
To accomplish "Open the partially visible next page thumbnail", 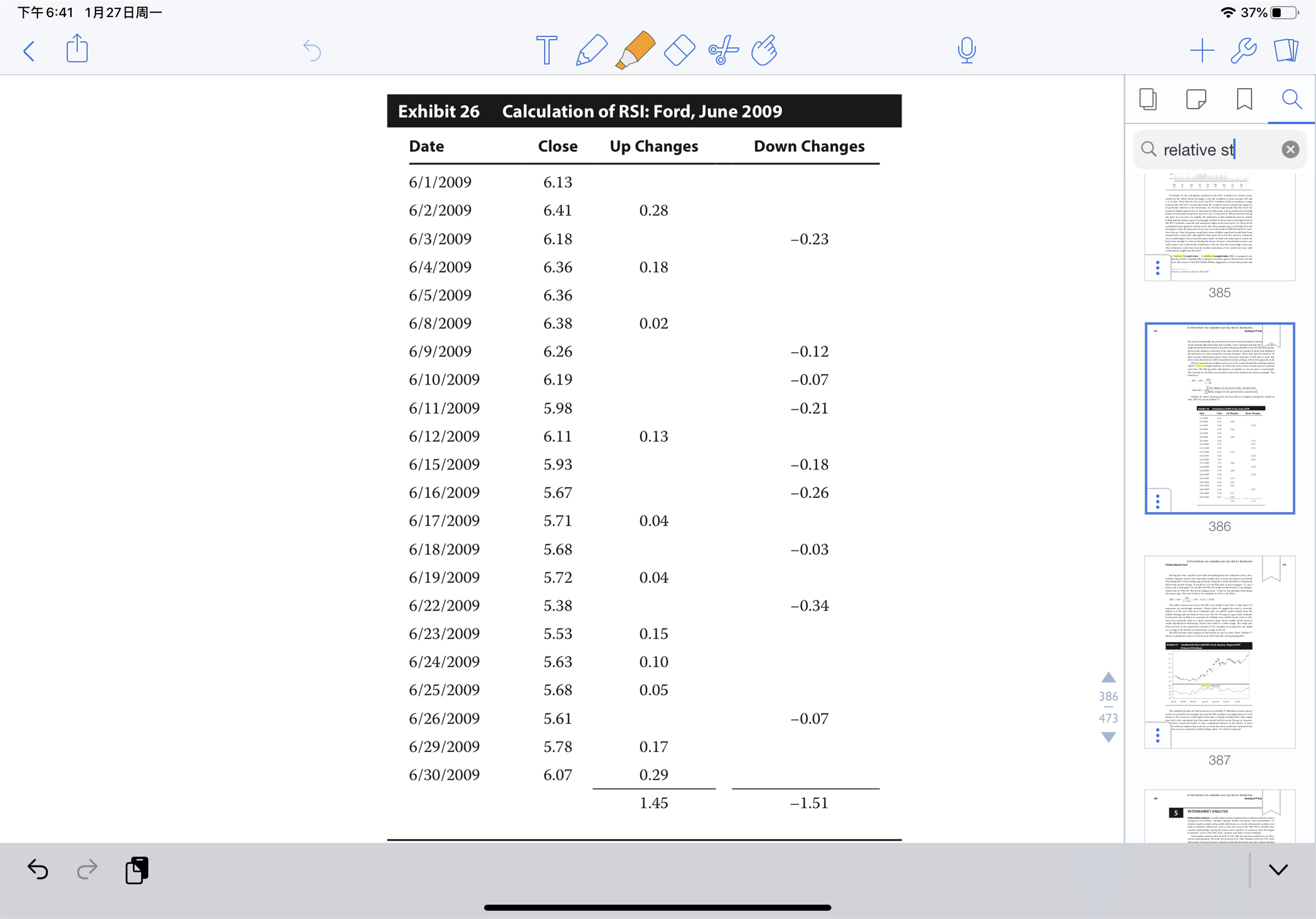I will coord(1219,816).
